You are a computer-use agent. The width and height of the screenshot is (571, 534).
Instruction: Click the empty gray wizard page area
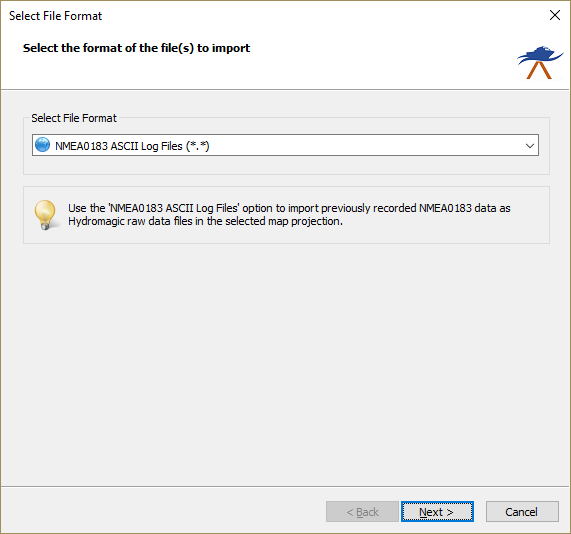285,364
